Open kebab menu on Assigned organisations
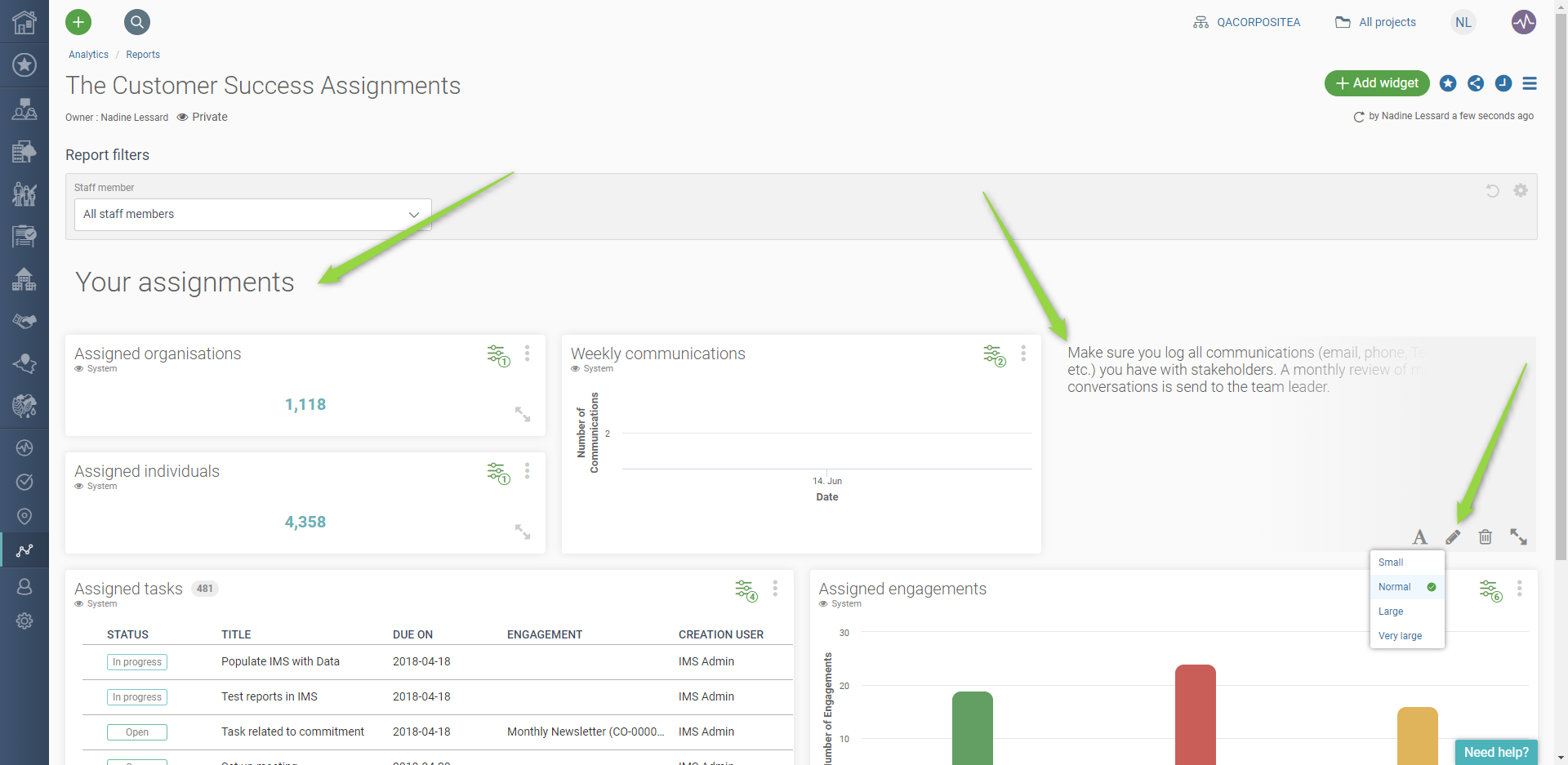The image size is (1568, 765). click(528, 353)
